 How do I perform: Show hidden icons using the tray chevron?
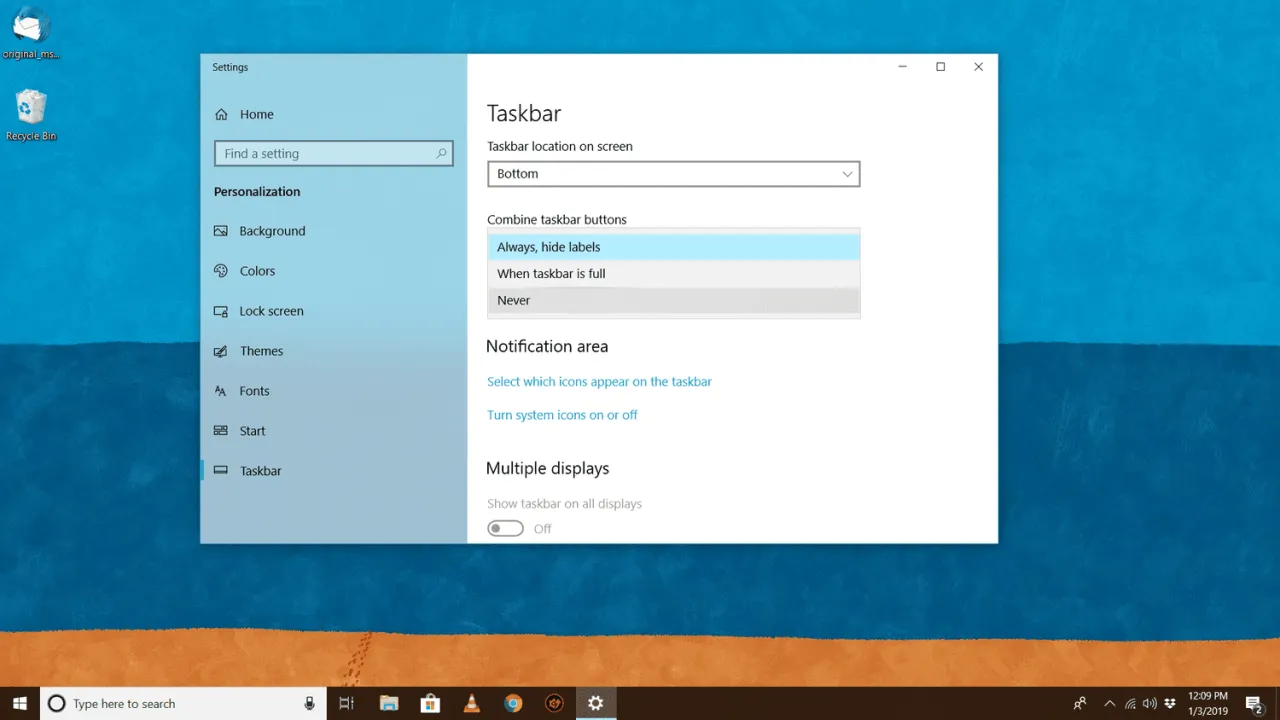pyautogui.click(x=1110, y=703)
